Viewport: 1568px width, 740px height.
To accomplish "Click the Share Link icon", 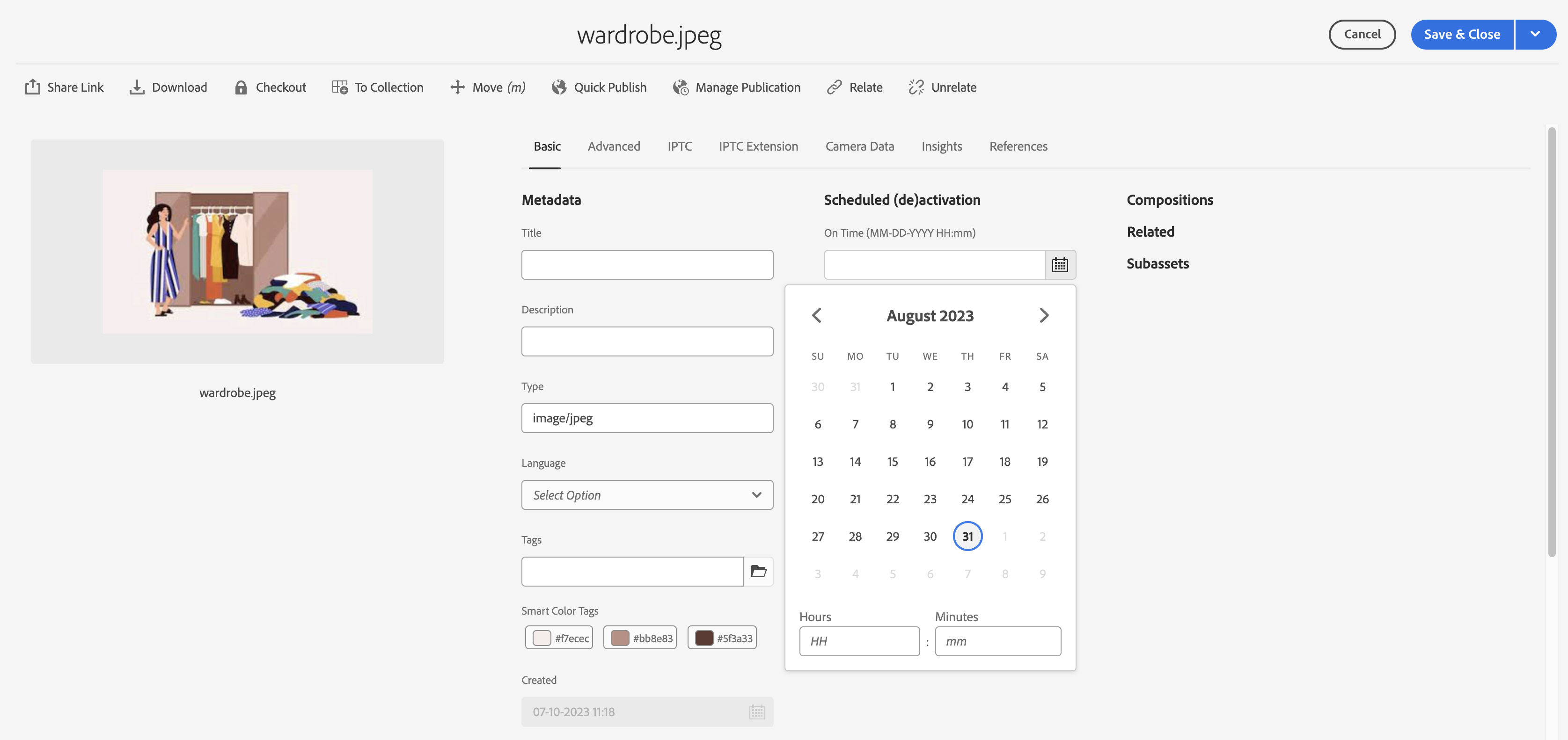I will (32, 87).
